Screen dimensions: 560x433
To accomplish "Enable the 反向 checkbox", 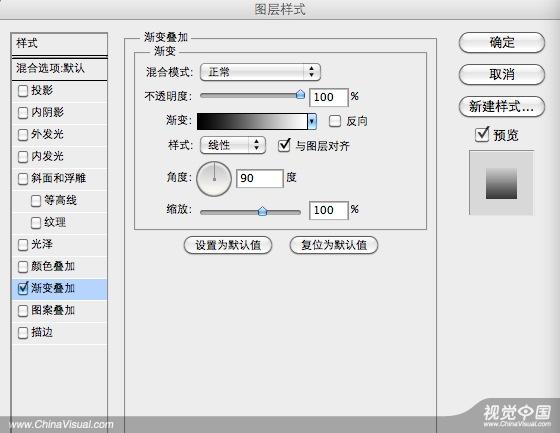I will tap(335, 121).
